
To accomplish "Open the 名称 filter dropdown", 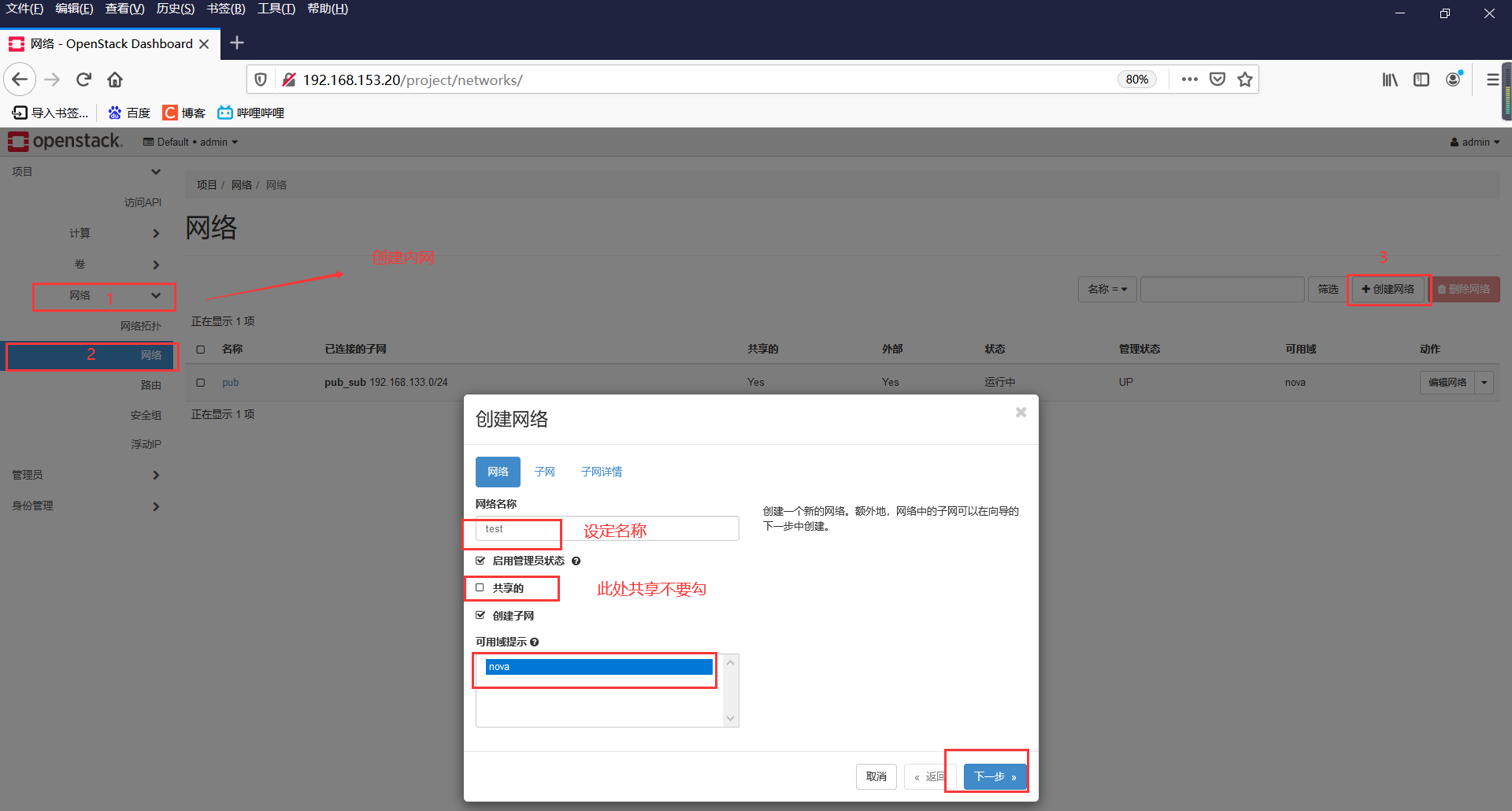I will [1106, 289].
